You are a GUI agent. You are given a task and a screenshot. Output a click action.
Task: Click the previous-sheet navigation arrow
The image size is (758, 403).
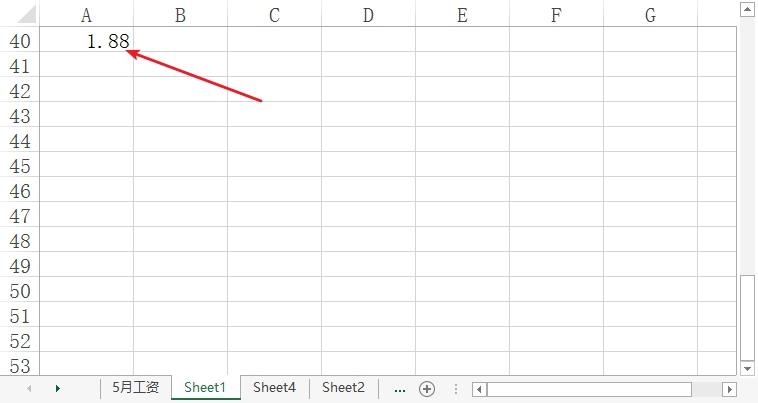pos(29,389)
